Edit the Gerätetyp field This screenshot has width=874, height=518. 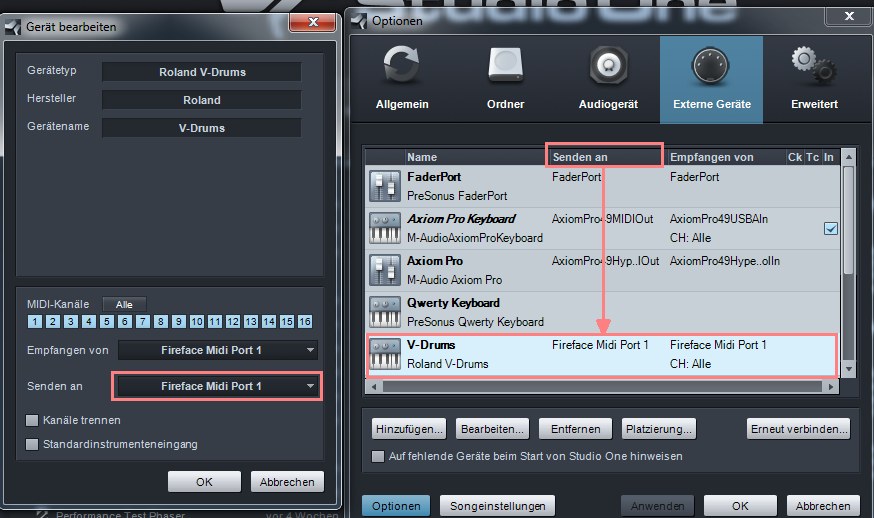click(202, 72)
